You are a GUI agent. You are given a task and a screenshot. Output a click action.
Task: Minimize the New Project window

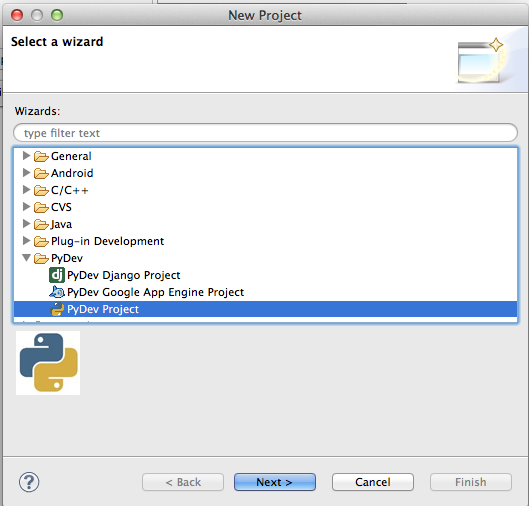(x=37, y=15)
